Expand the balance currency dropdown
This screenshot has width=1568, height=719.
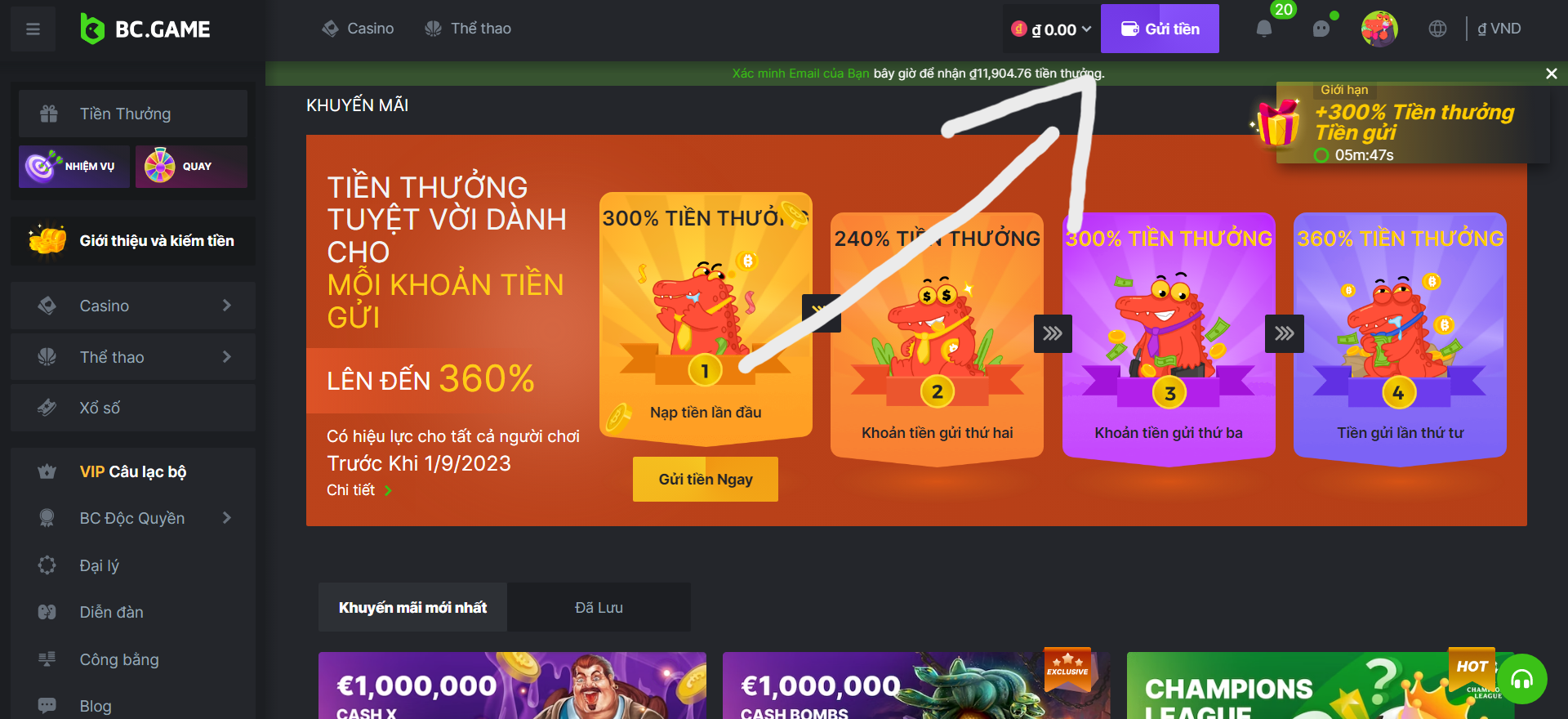[1051, 29]
